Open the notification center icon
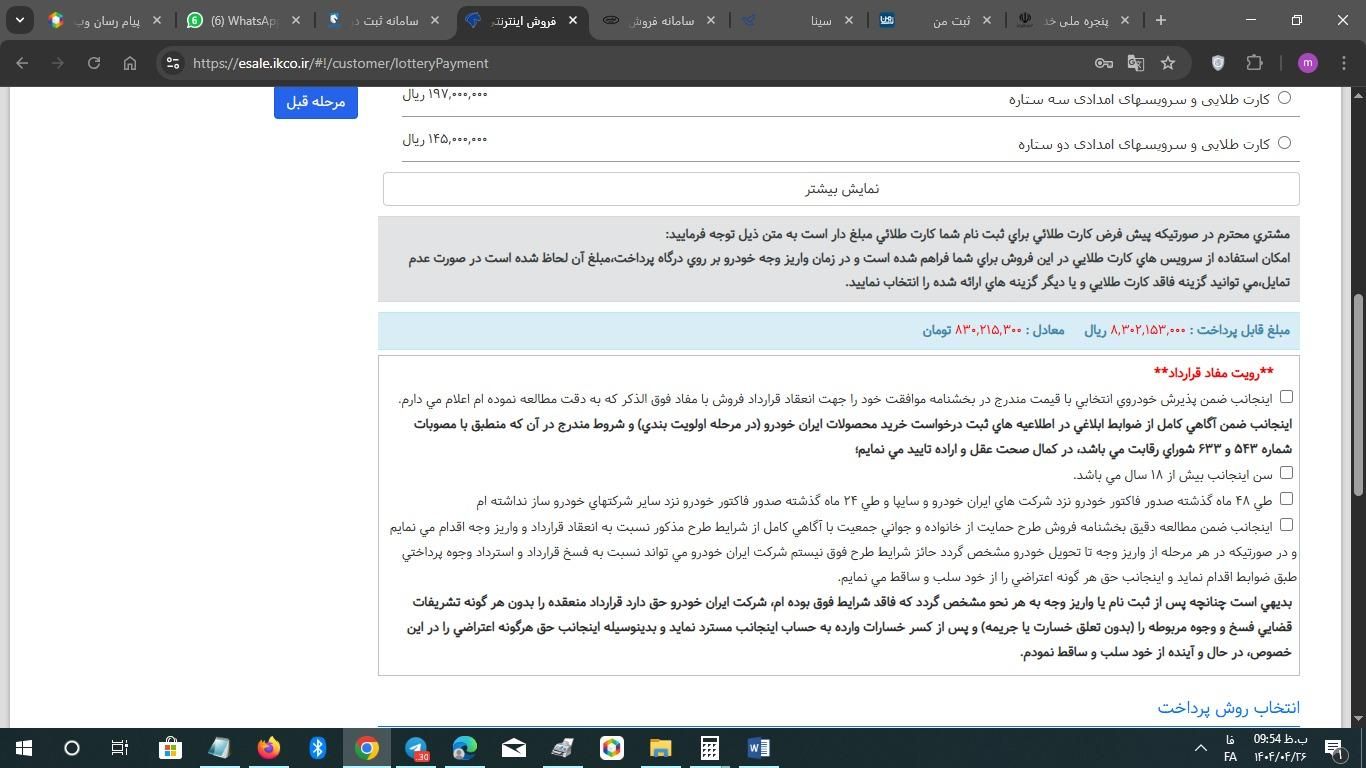The image size is (1366, 768). click(1335, 748)
